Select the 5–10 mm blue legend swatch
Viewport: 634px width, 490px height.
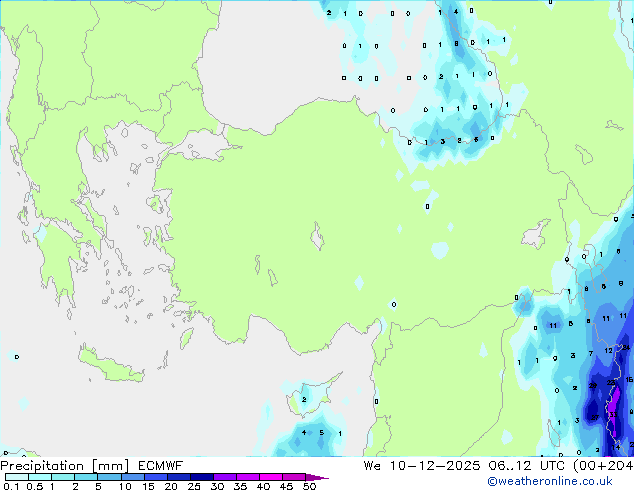tap(109, 477)
